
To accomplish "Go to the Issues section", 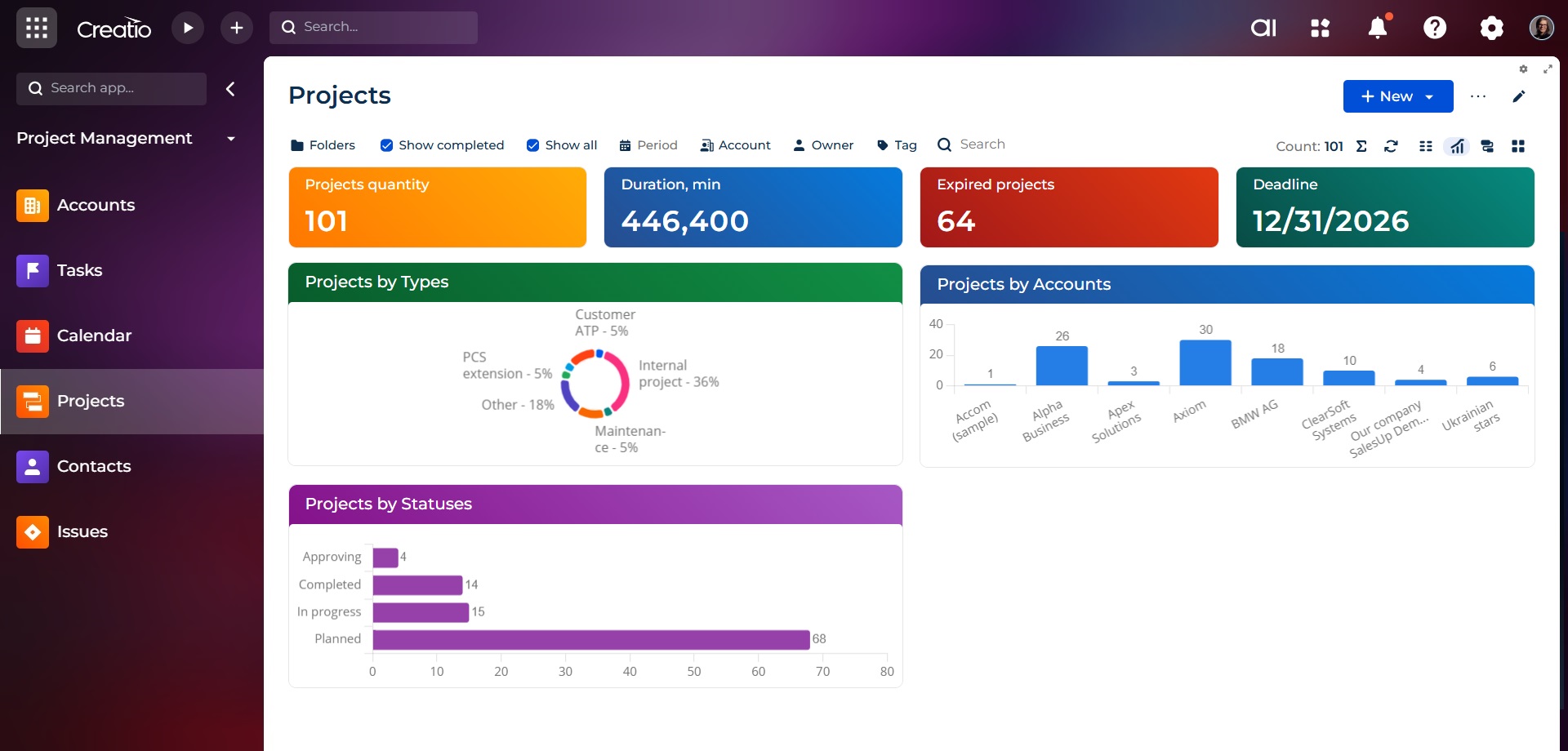I will tap(82, 532).
